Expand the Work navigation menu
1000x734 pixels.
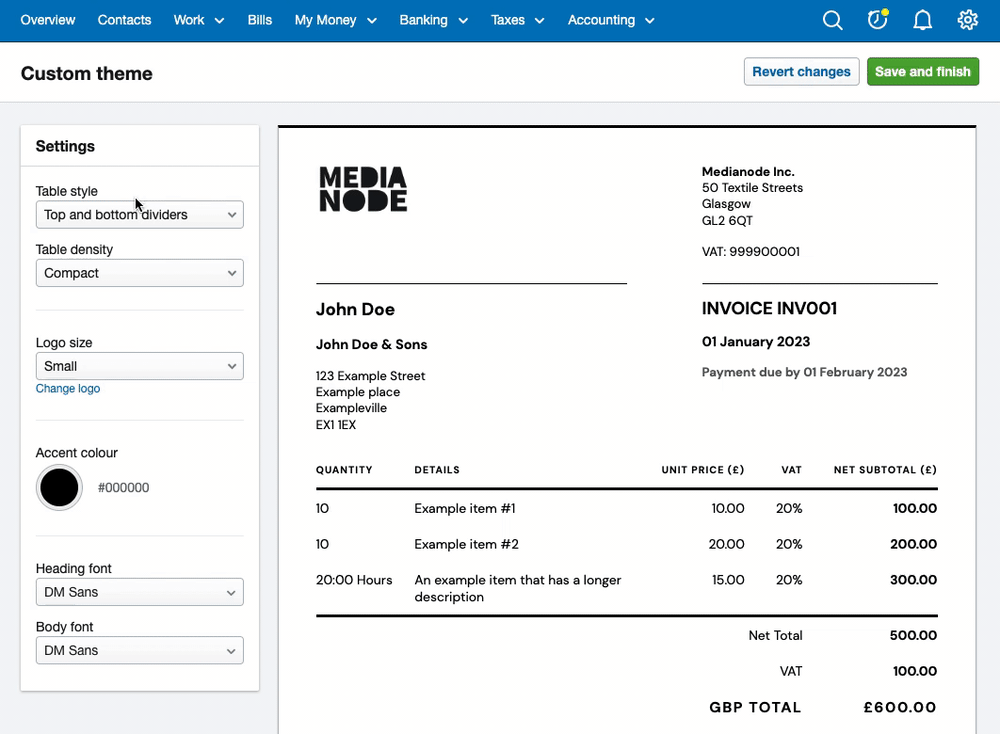pyautogui.click(x=198, y=20)
